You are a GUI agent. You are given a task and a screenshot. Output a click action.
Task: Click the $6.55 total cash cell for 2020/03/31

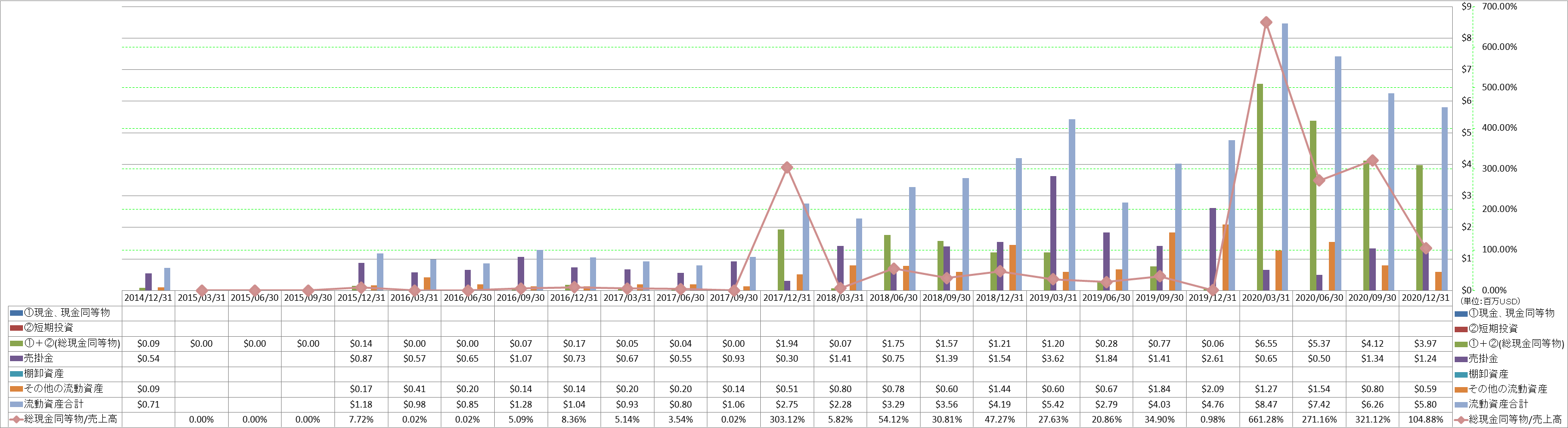coord(1266,344)
